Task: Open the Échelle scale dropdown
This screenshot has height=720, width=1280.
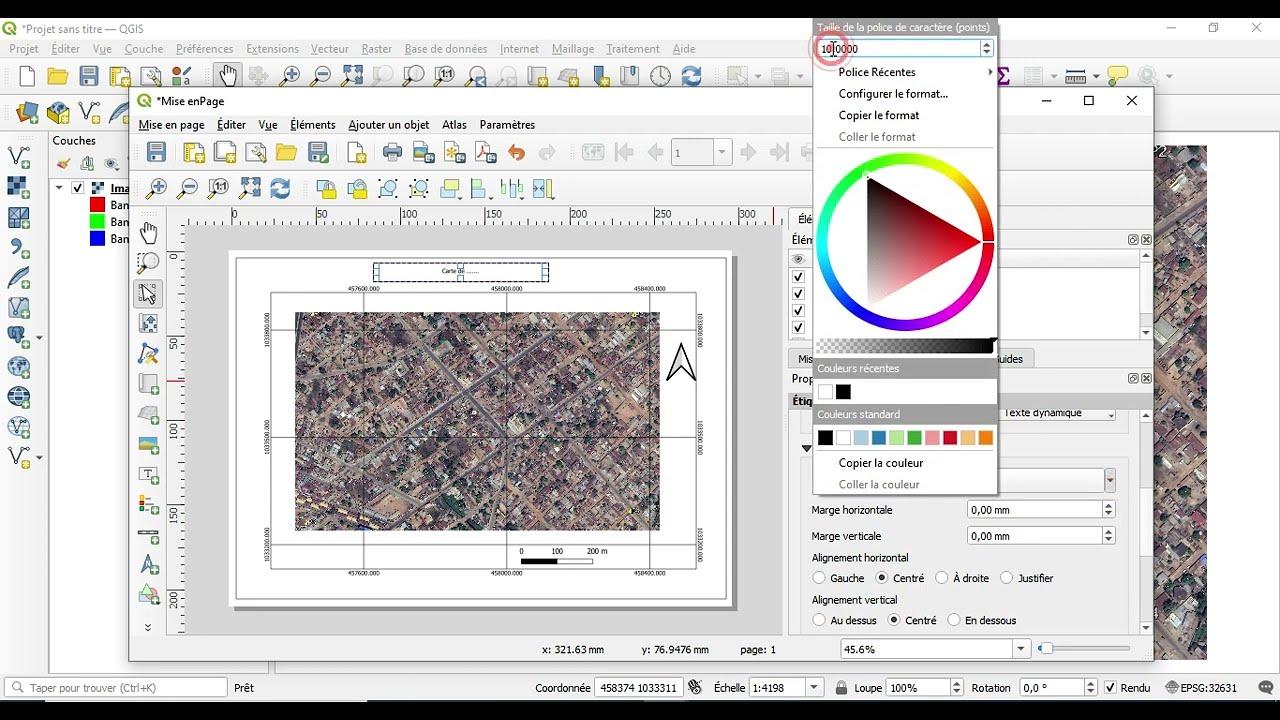Action: tap(814, 688)
